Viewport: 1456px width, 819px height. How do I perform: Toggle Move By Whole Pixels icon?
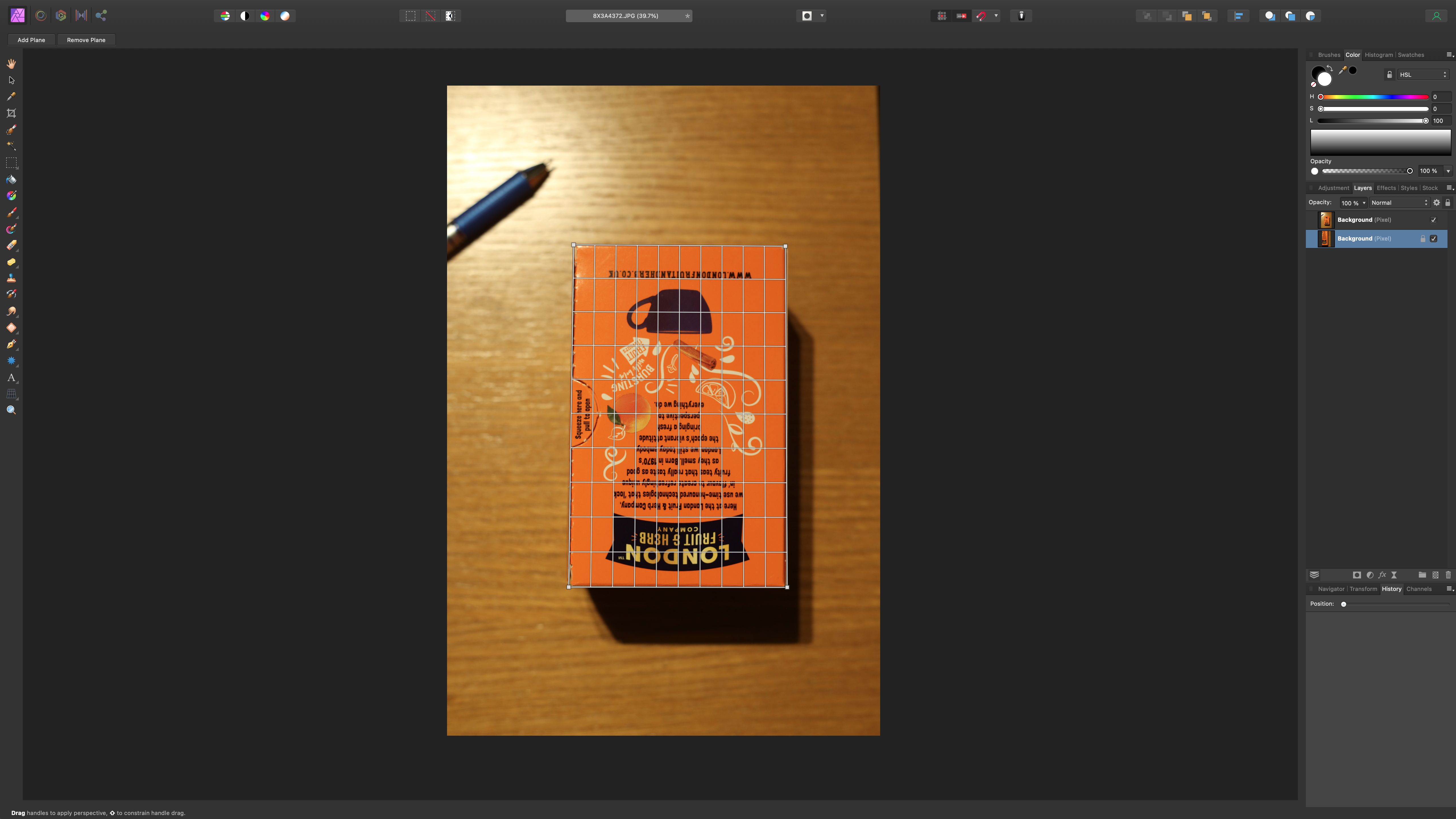point(961,16)
